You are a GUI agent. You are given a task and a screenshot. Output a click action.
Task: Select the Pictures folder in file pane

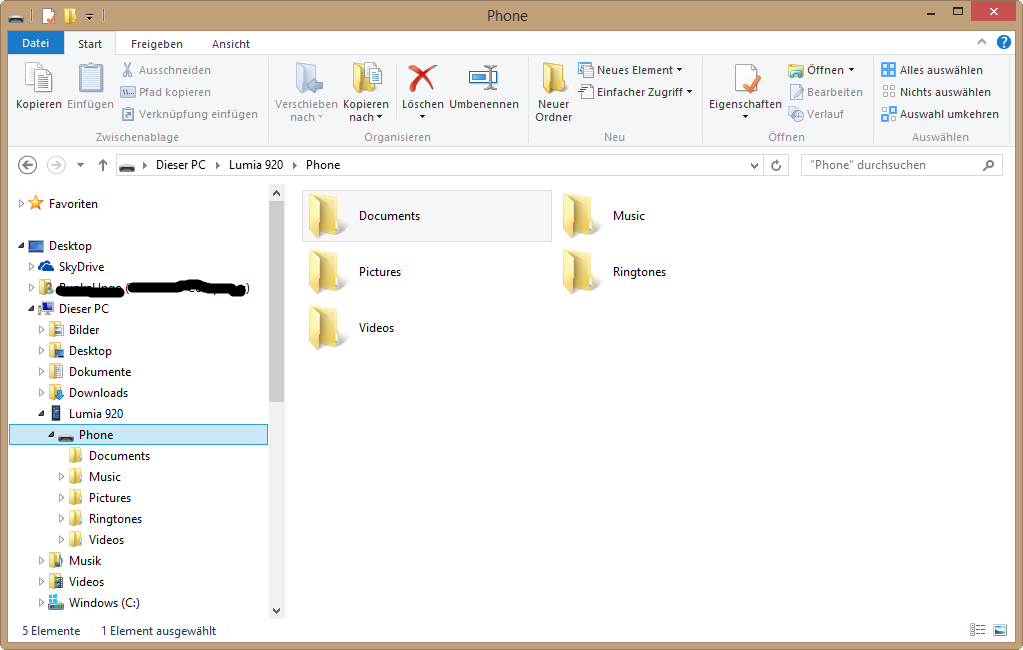(356, 272)
